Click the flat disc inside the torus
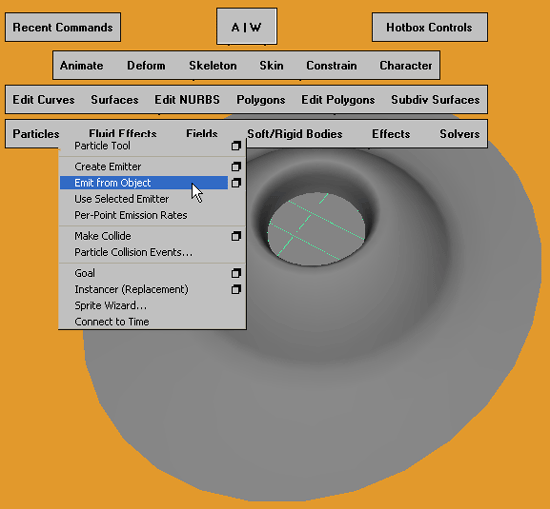The image size is (550, 509). pyautogui.click(x=316, y=229)
